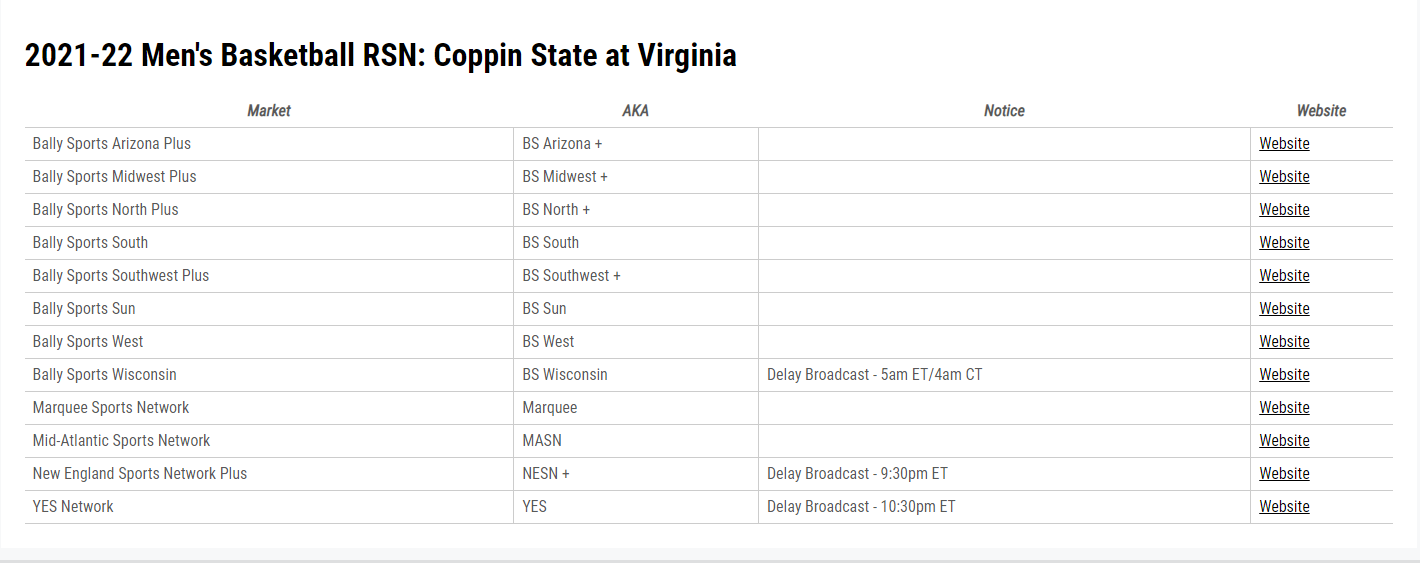Click Bally Sports Wisconsin Website link
1420x563 pixels.
1284,374
